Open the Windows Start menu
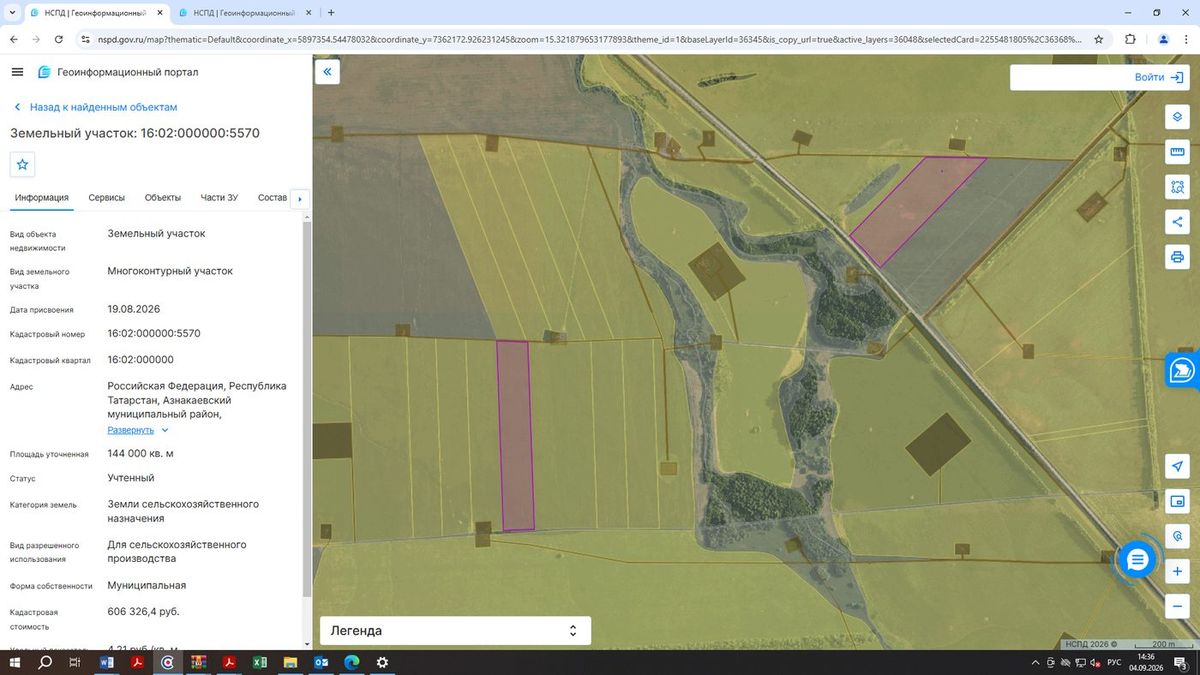1200x675 pixels. click(14, 662)
